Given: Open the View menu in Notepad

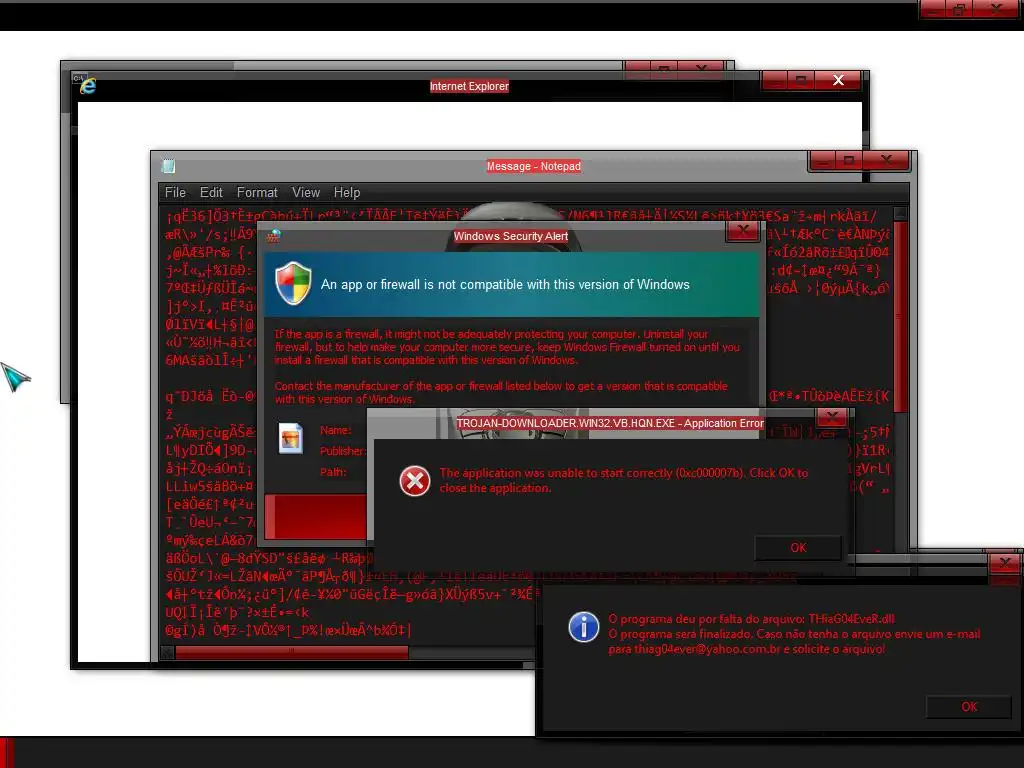Looking at the screenshot, I should [x=306, y=193].
